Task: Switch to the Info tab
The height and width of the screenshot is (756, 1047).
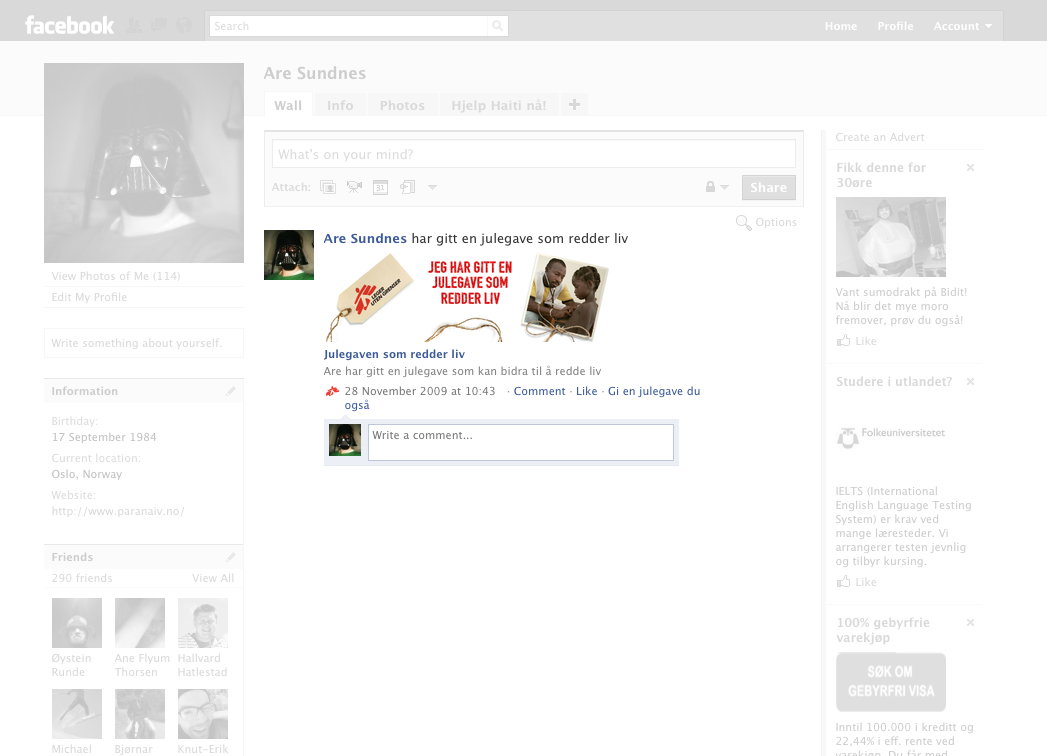Action: [x=340, y=105]
